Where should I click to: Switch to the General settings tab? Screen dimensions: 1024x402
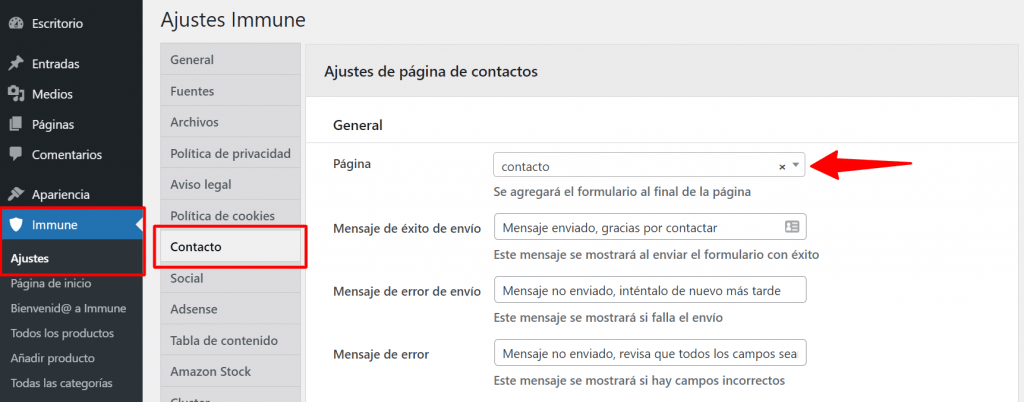[192, 60]
